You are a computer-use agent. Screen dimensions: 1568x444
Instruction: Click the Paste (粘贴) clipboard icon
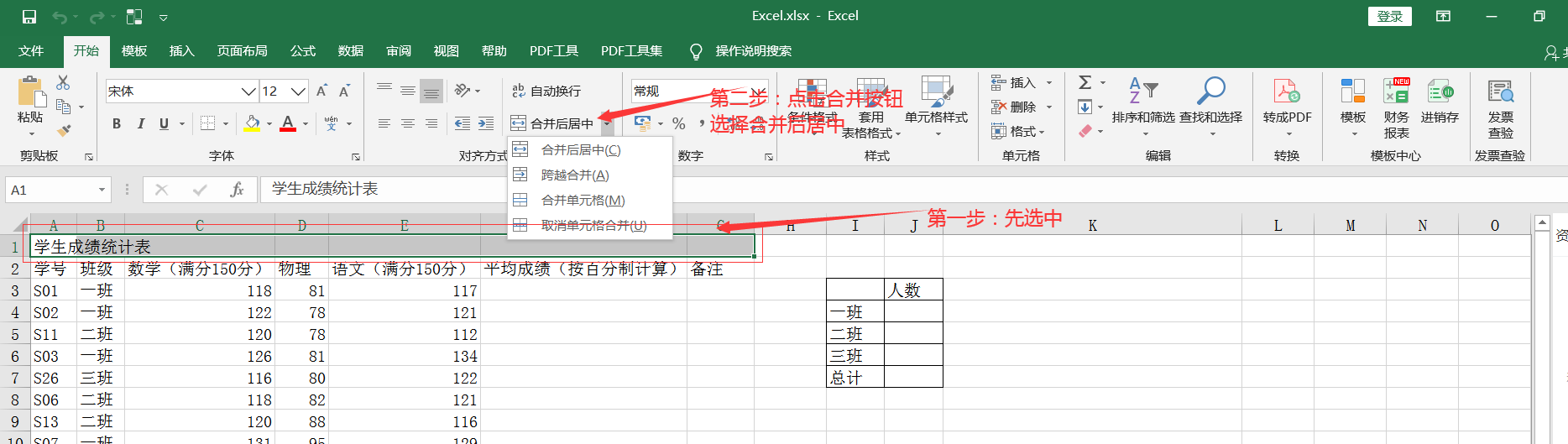pos(30,91)
